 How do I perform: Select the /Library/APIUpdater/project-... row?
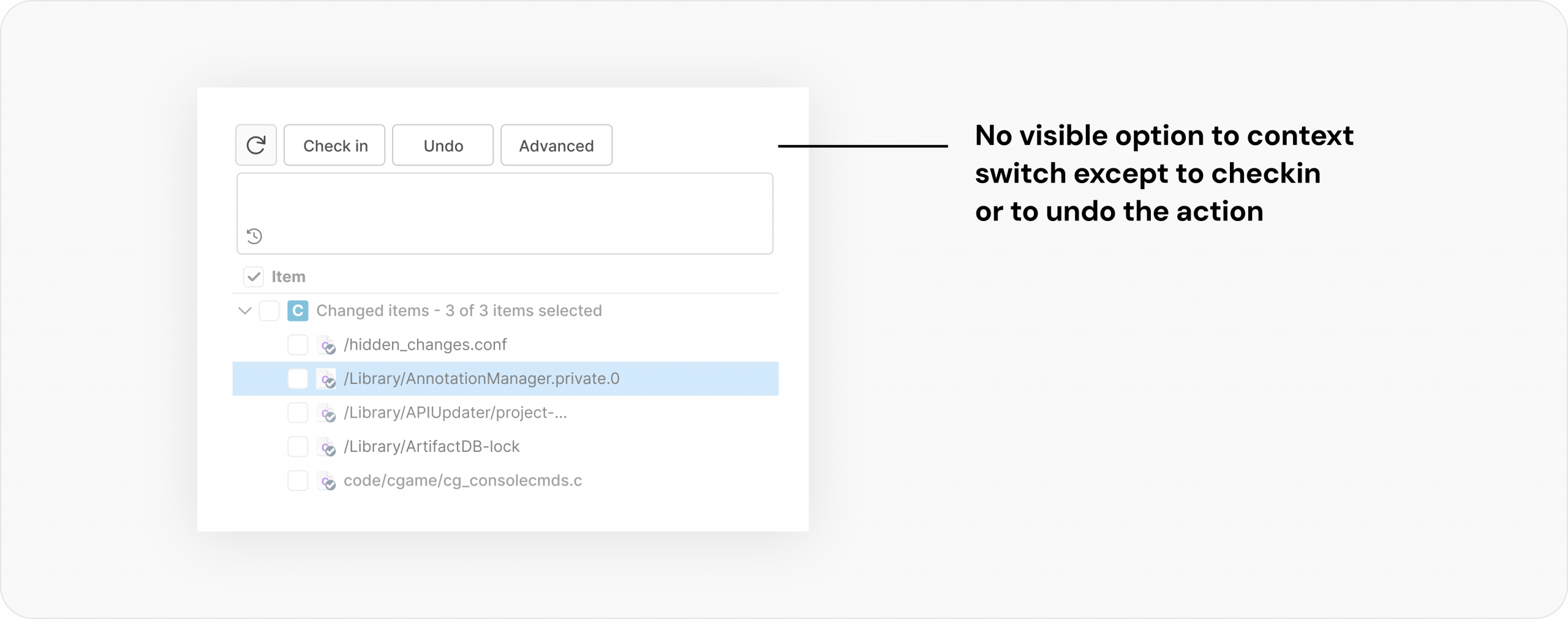coord(505,413)
